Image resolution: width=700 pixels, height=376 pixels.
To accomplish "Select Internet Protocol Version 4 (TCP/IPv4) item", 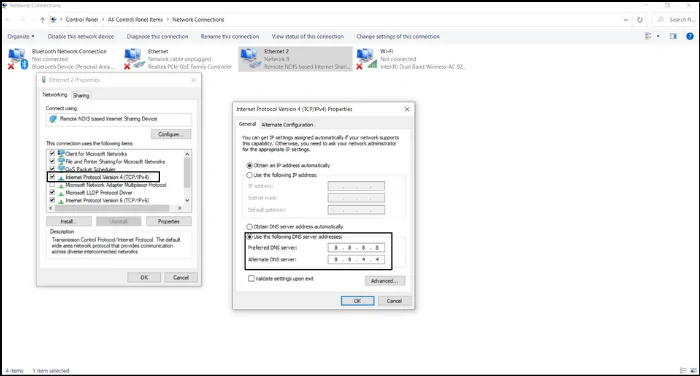I will 107,177.
